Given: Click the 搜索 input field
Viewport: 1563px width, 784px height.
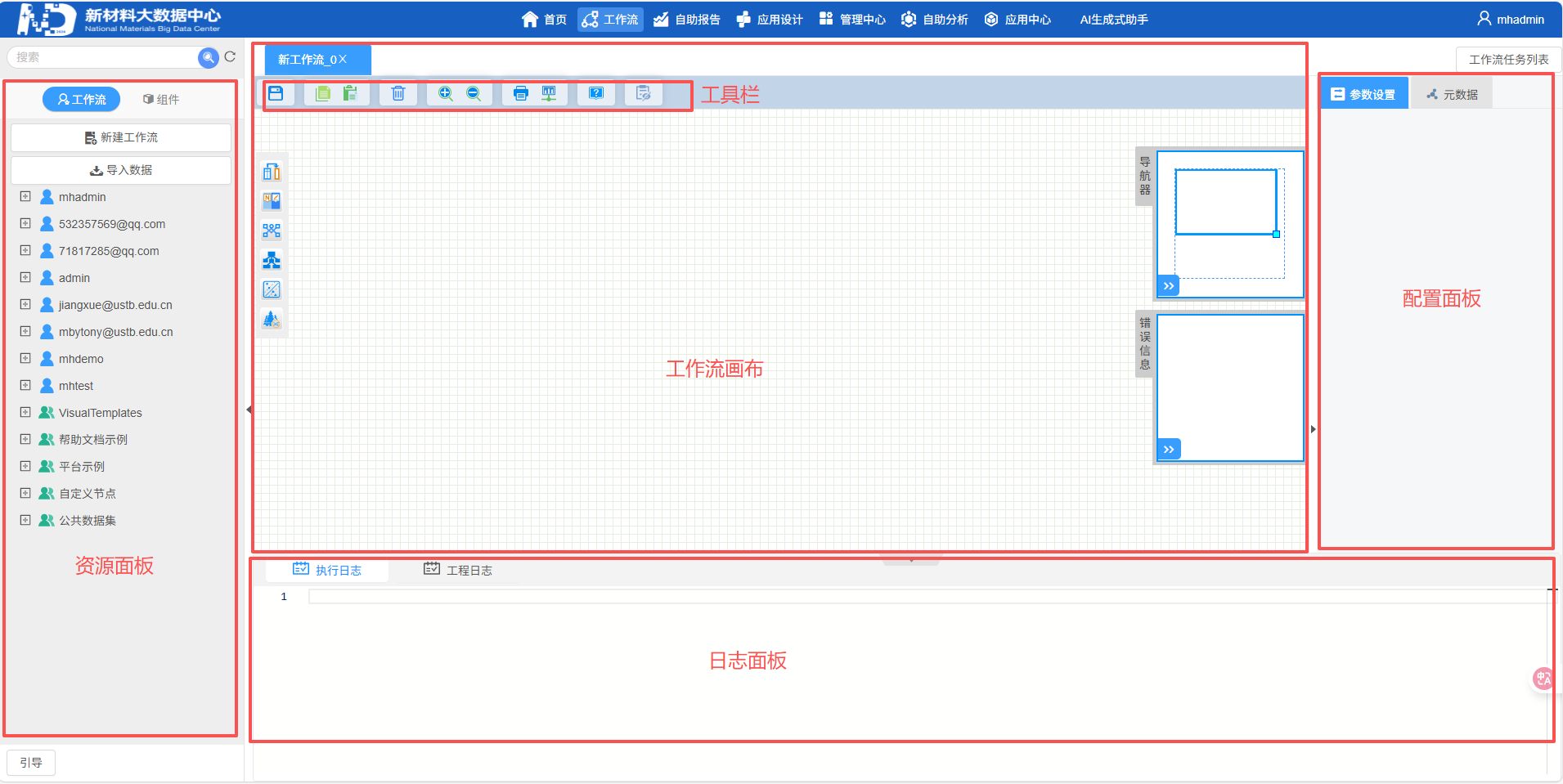Looking at the screenshot, I should (102, 57).
